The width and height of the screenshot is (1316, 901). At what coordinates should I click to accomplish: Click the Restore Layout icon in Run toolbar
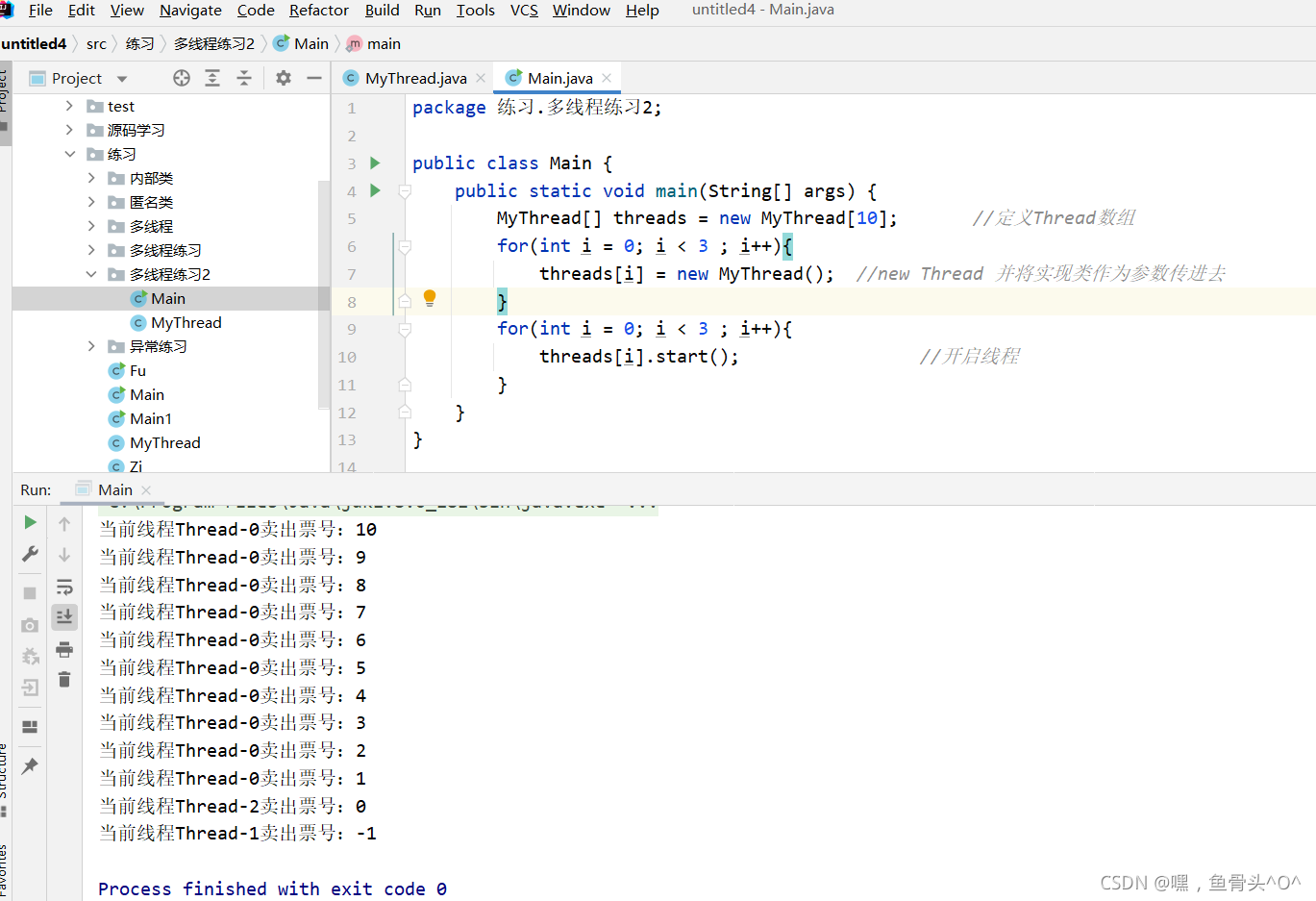pos(30,727)
